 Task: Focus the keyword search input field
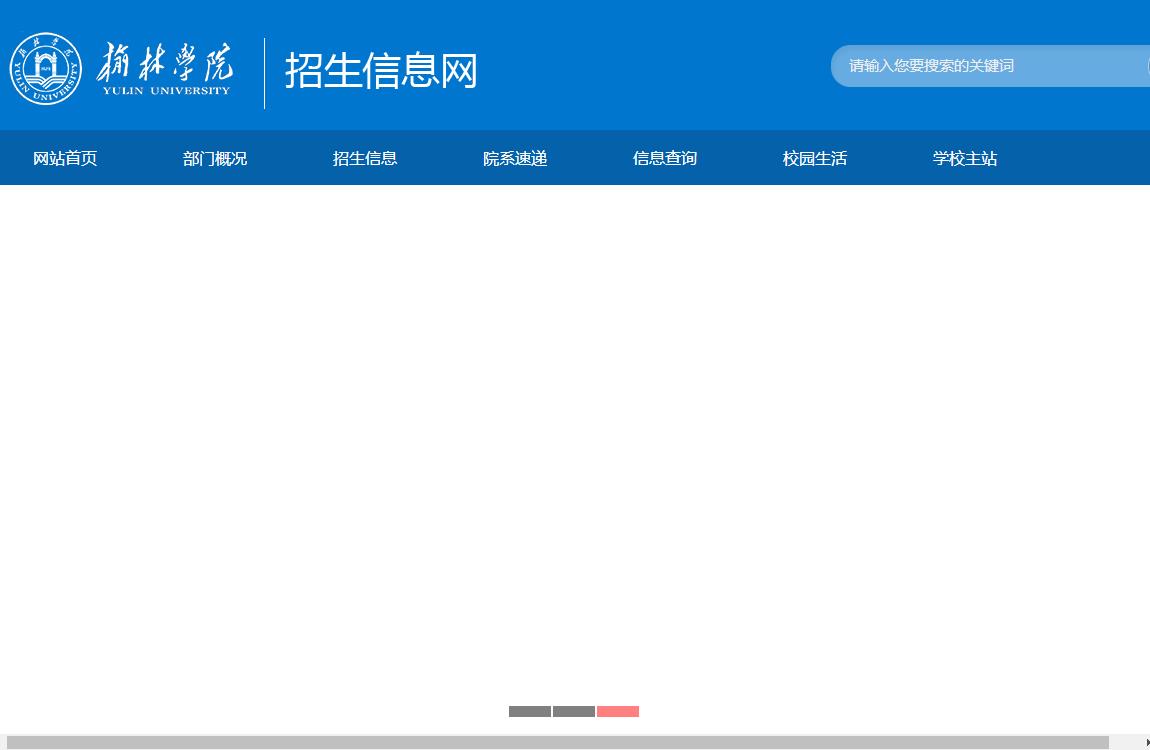990,66
